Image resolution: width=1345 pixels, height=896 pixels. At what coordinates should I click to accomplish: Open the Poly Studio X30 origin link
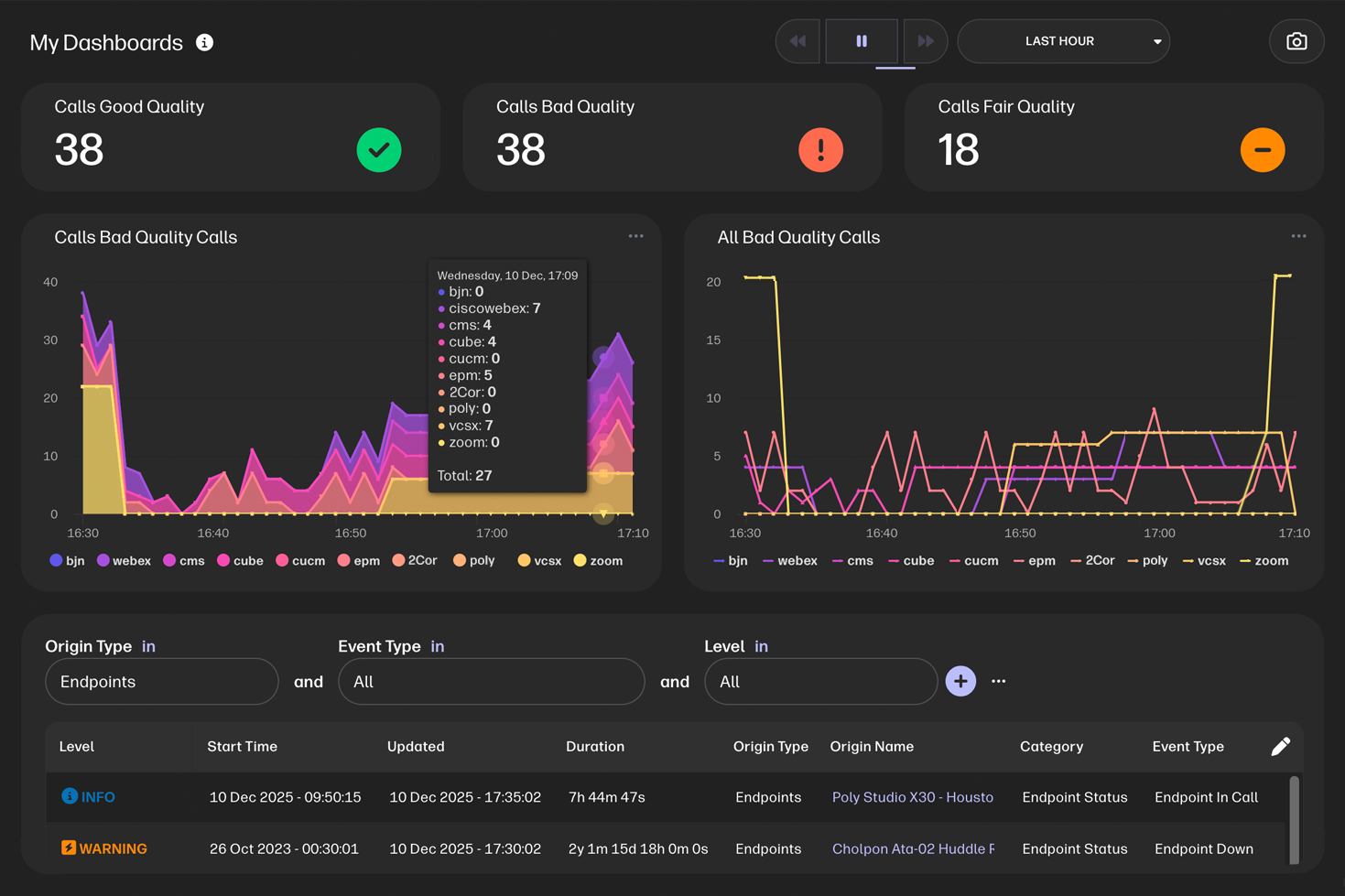click(x=912, y=797)
